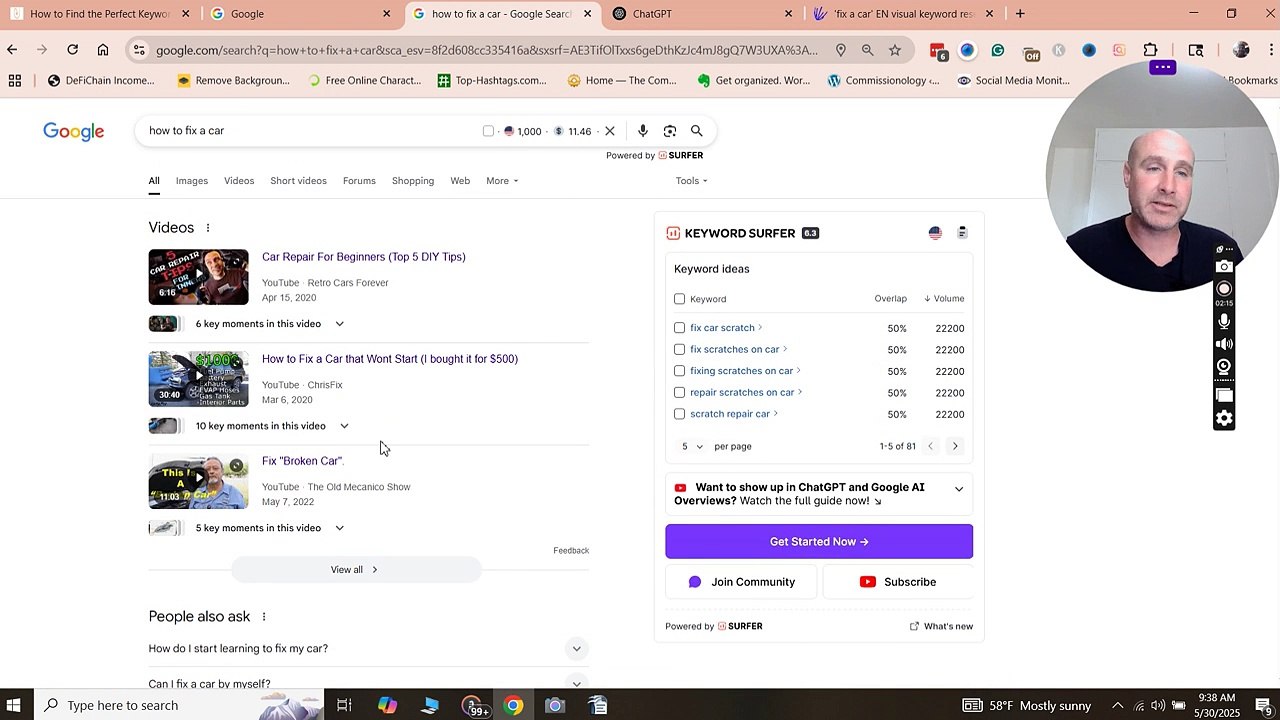This screenshot has height=720, width=1280.
Task: Open the recorder settings gear icon
Action: 1224,418
